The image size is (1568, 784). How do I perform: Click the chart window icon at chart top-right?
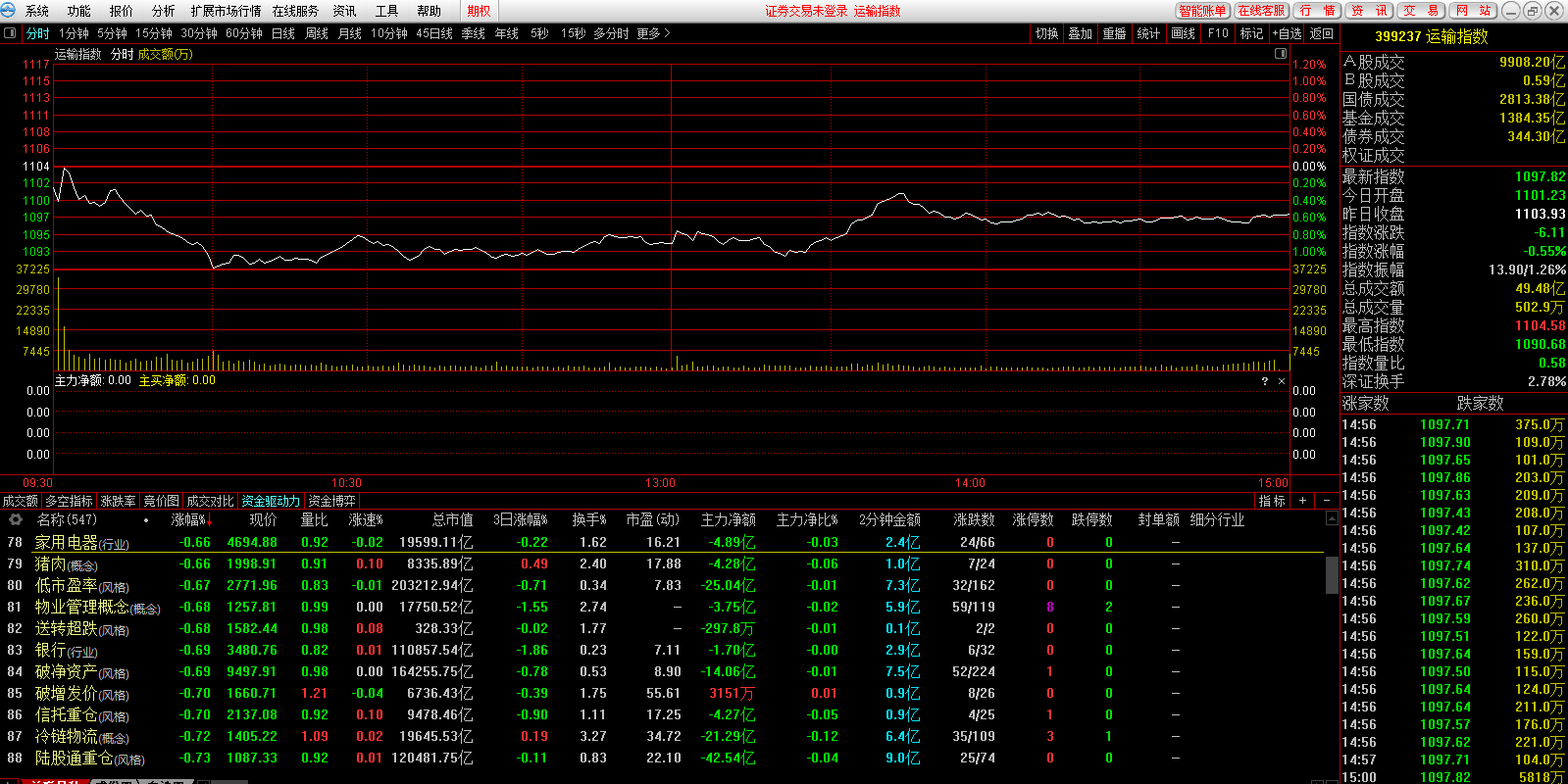pos(1280,54)
